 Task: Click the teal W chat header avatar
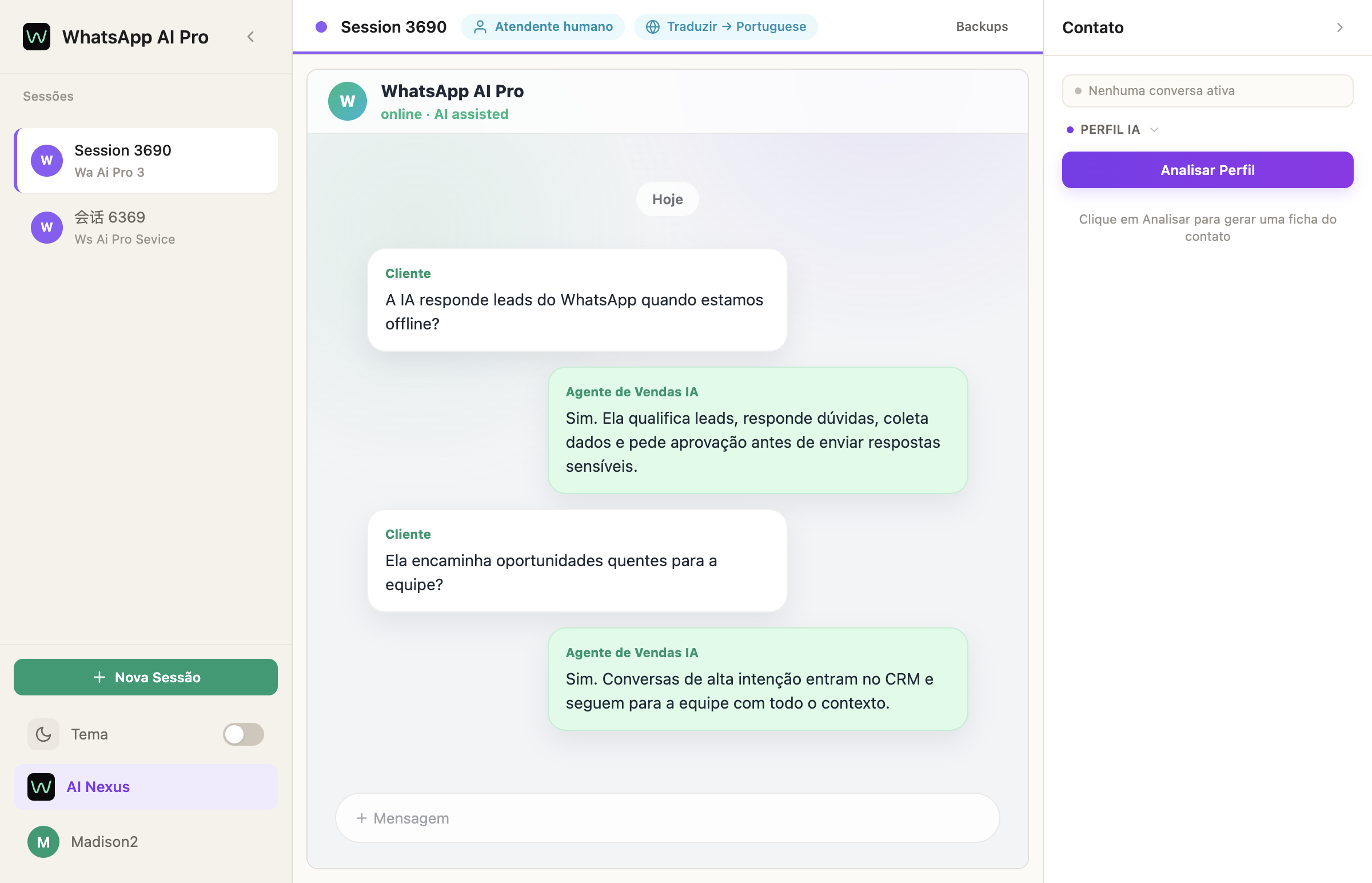click(x=348, y=101)
